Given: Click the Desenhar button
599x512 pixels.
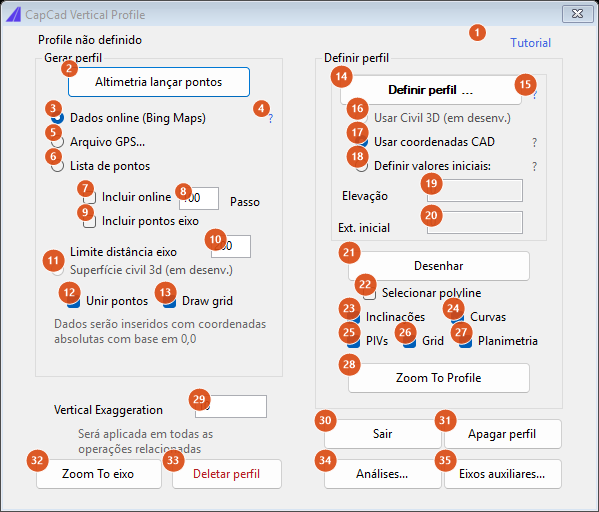Looking at the screenshot, I should point(439,266).
